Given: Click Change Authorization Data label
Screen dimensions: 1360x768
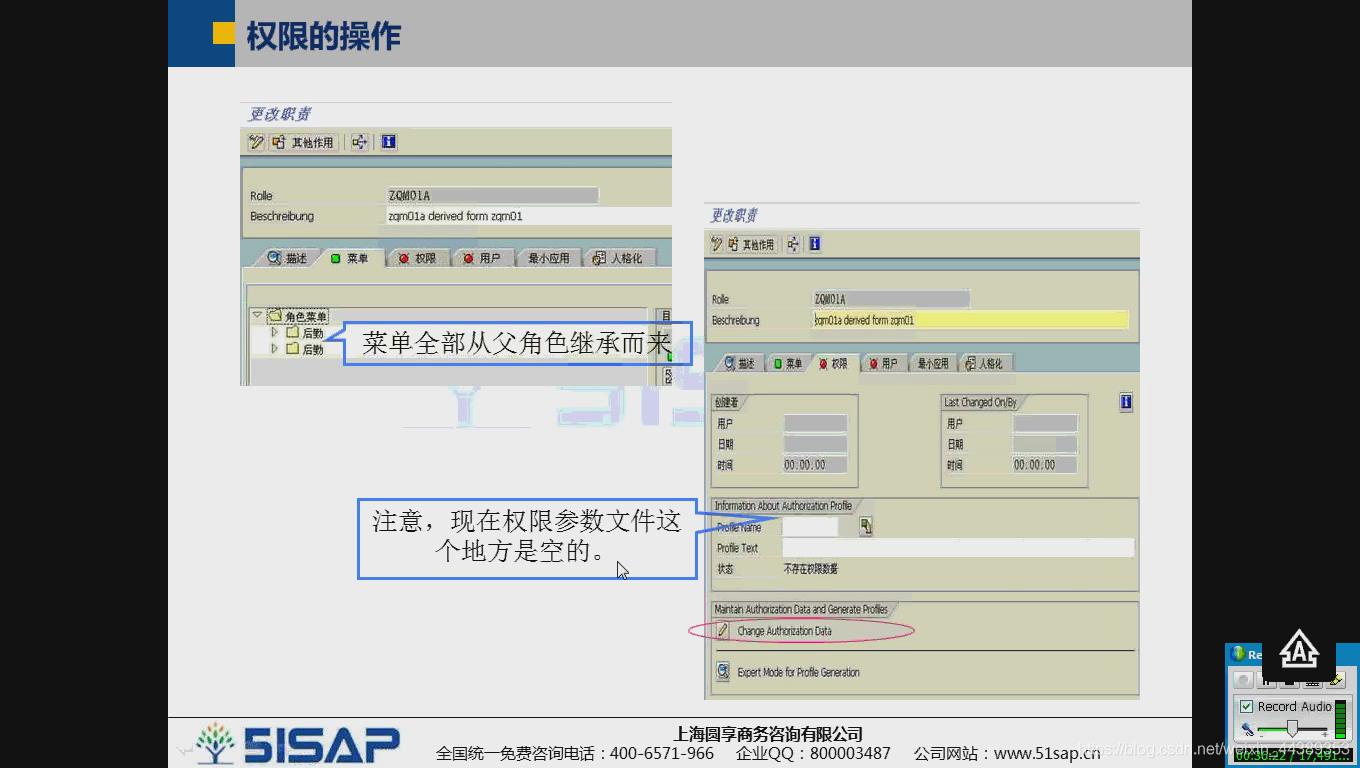Looking at the screenshot, I should tap(784, 631).
